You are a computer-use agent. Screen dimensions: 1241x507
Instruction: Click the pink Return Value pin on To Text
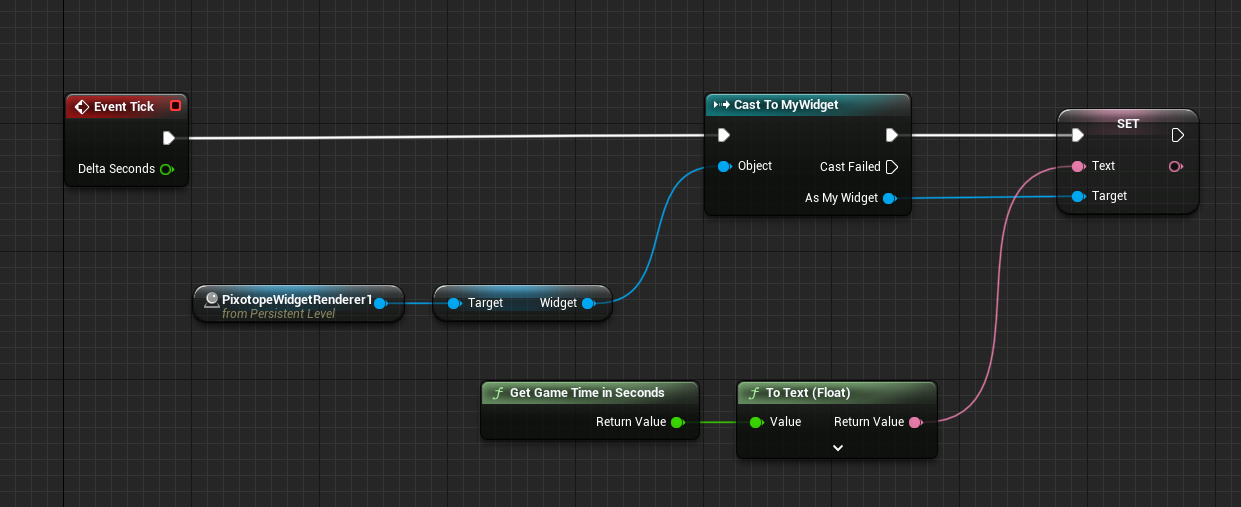pos(914,422)
